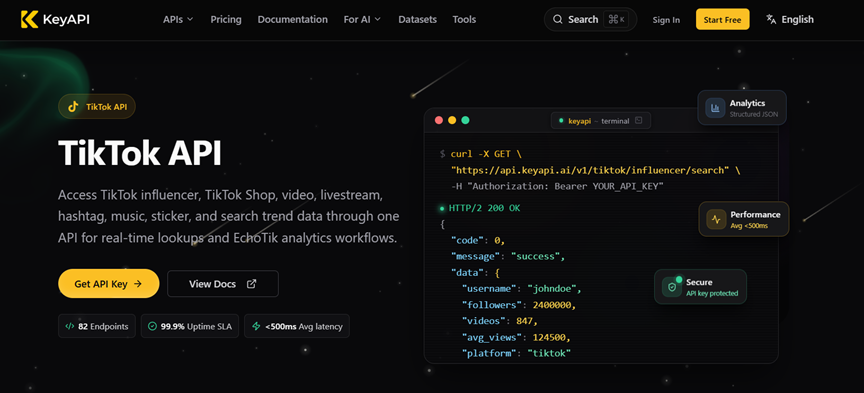Viewport: 864px width, 393px height.
Task: Click the ⌘K shortcut badge
Action: click(x=617, y=19)
